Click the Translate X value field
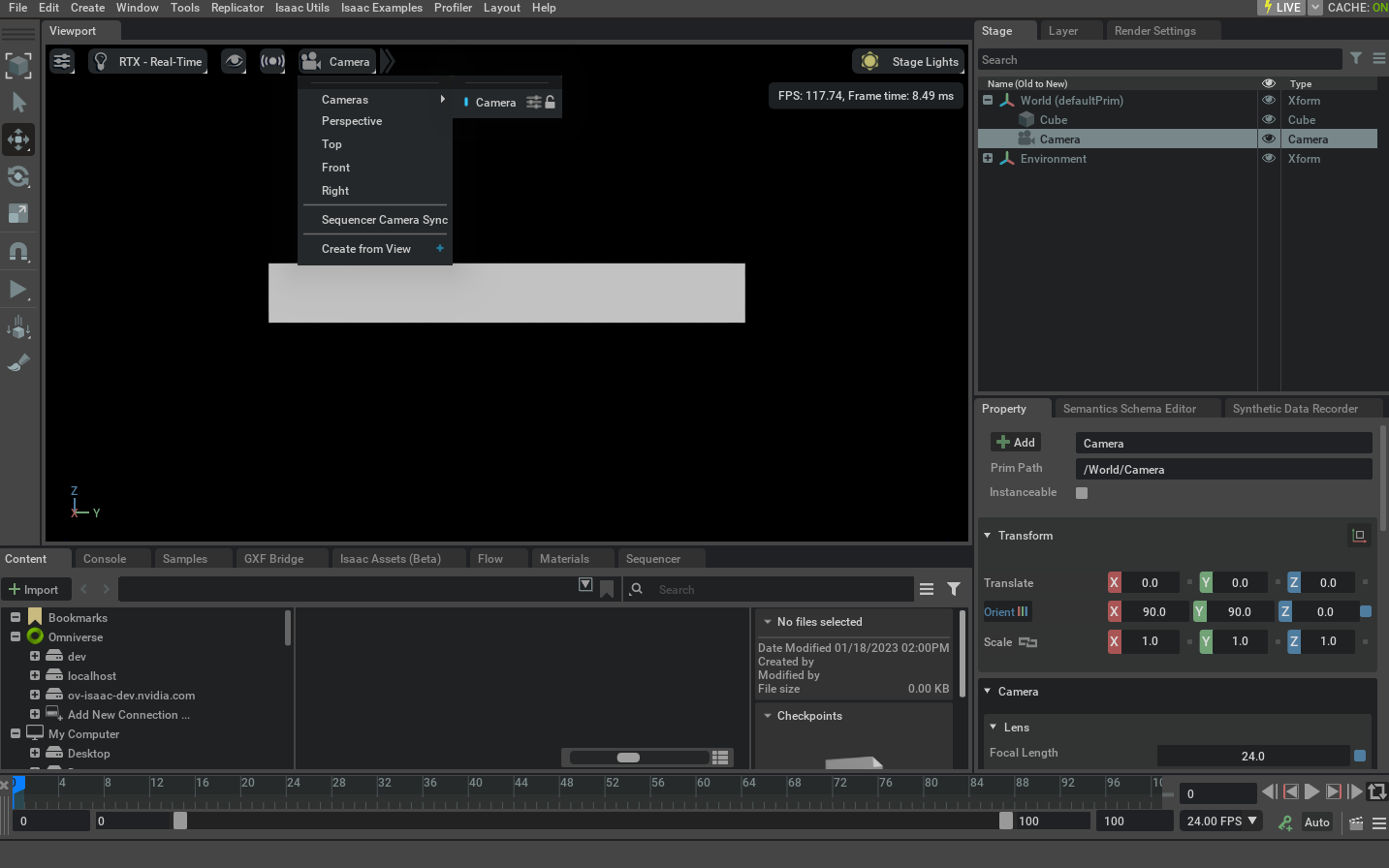 [x=1151, y=583]
